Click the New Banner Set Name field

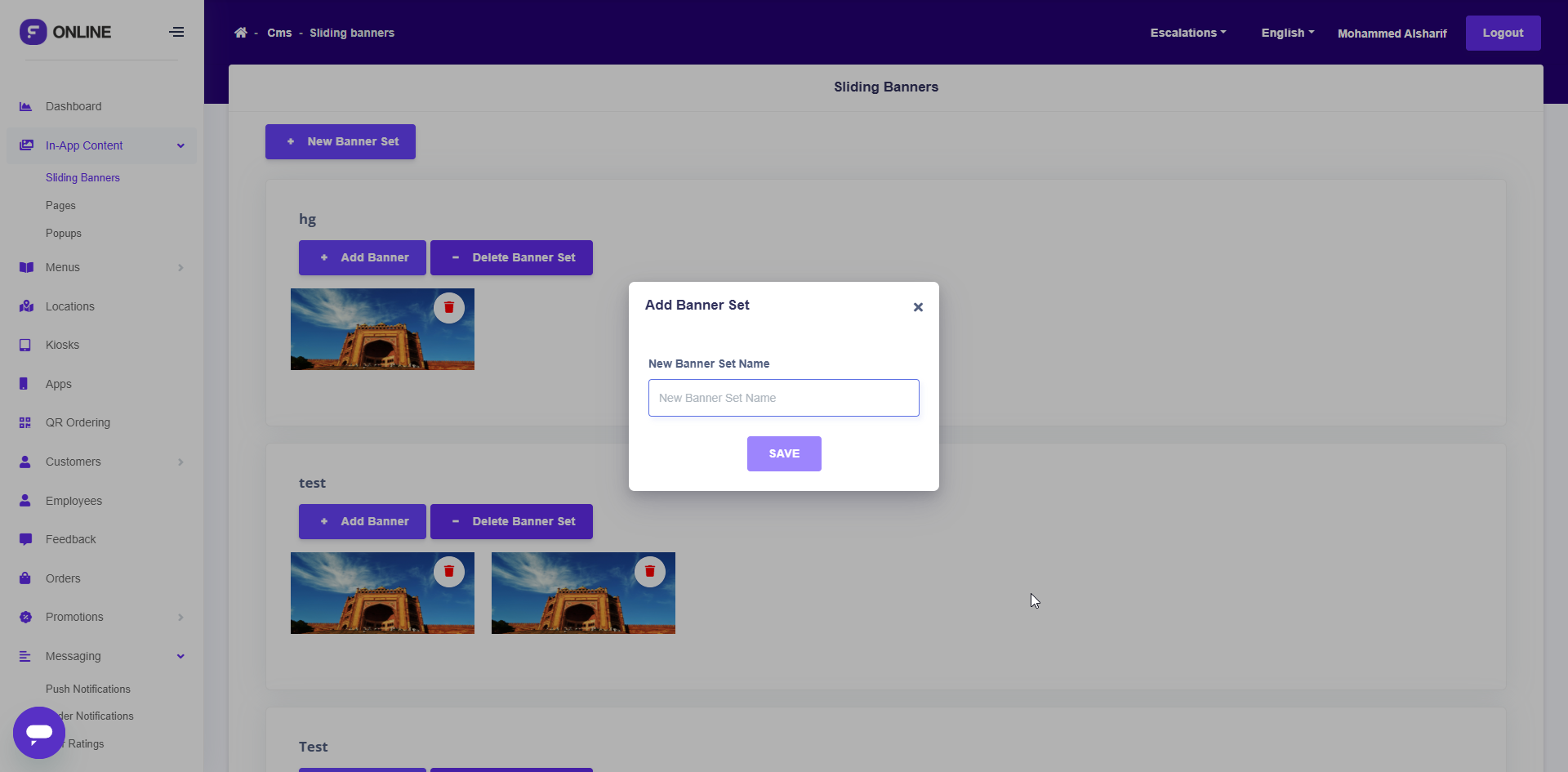point(783,398)
